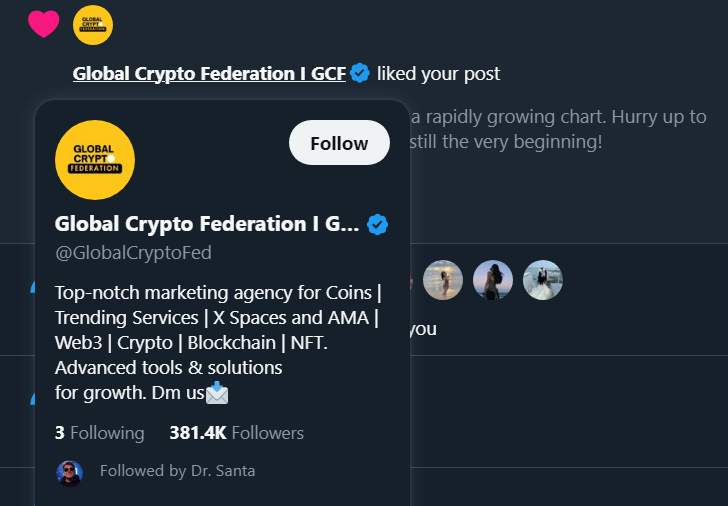Click the verified badge beside the notification name
The width and height of the screenshot is (728, 506).
pos(360,73)
